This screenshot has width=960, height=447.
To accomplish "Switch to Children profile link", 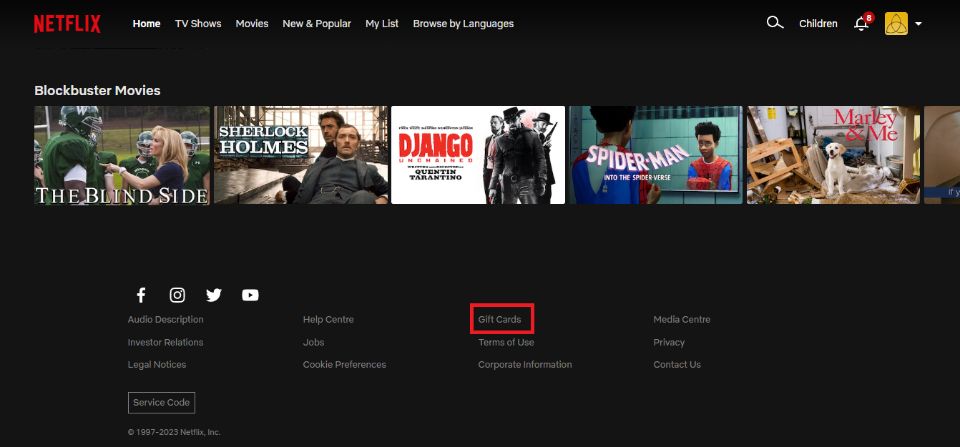I will (x=818, y=23).
